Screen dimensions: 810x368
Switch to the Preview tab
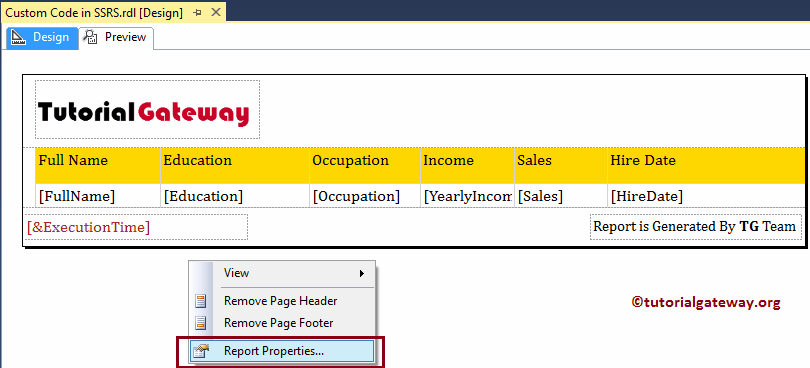coord(117,38)
